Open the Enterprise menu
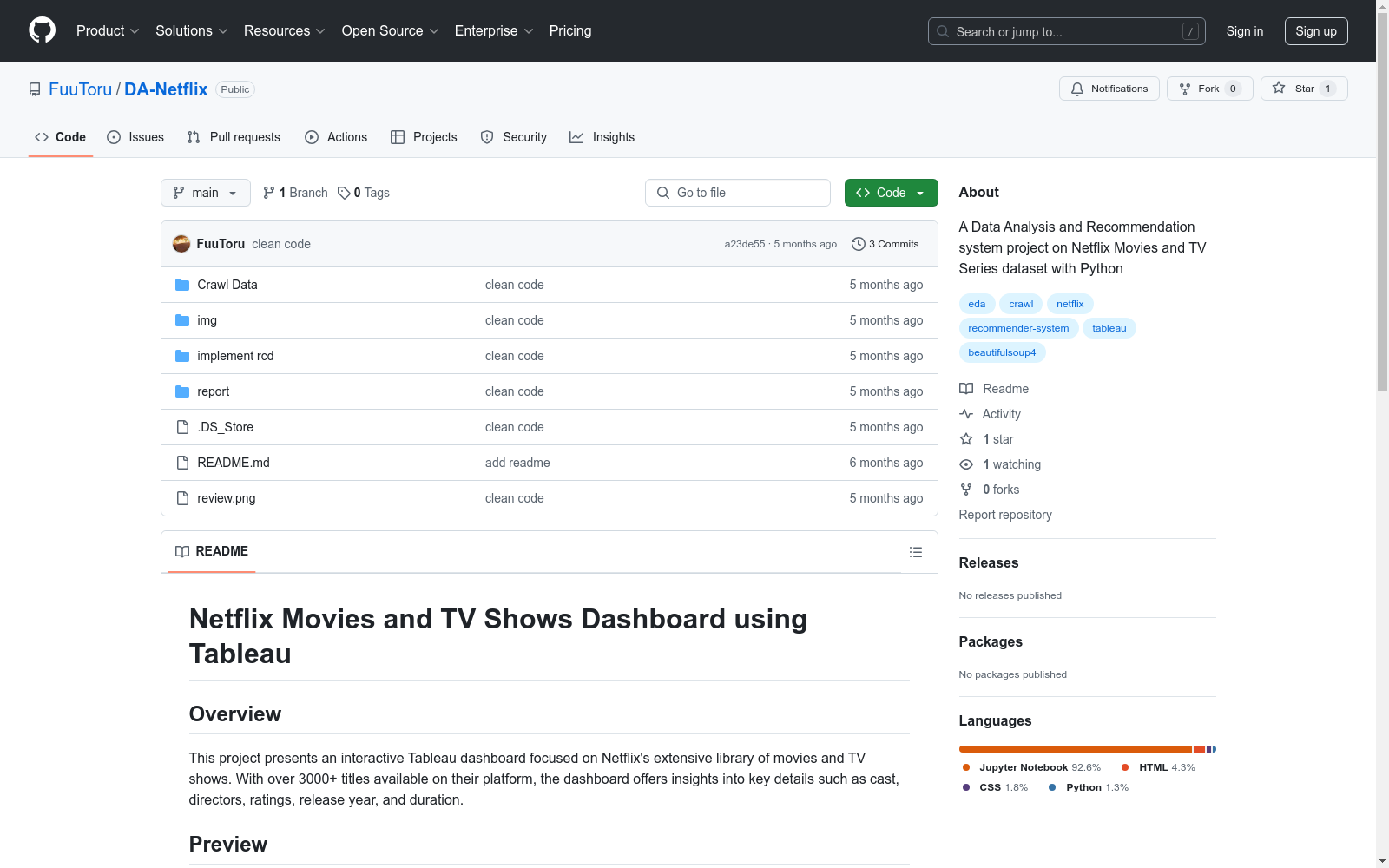The height and width of the screenshot is (868, 1389). coord(494,31)
